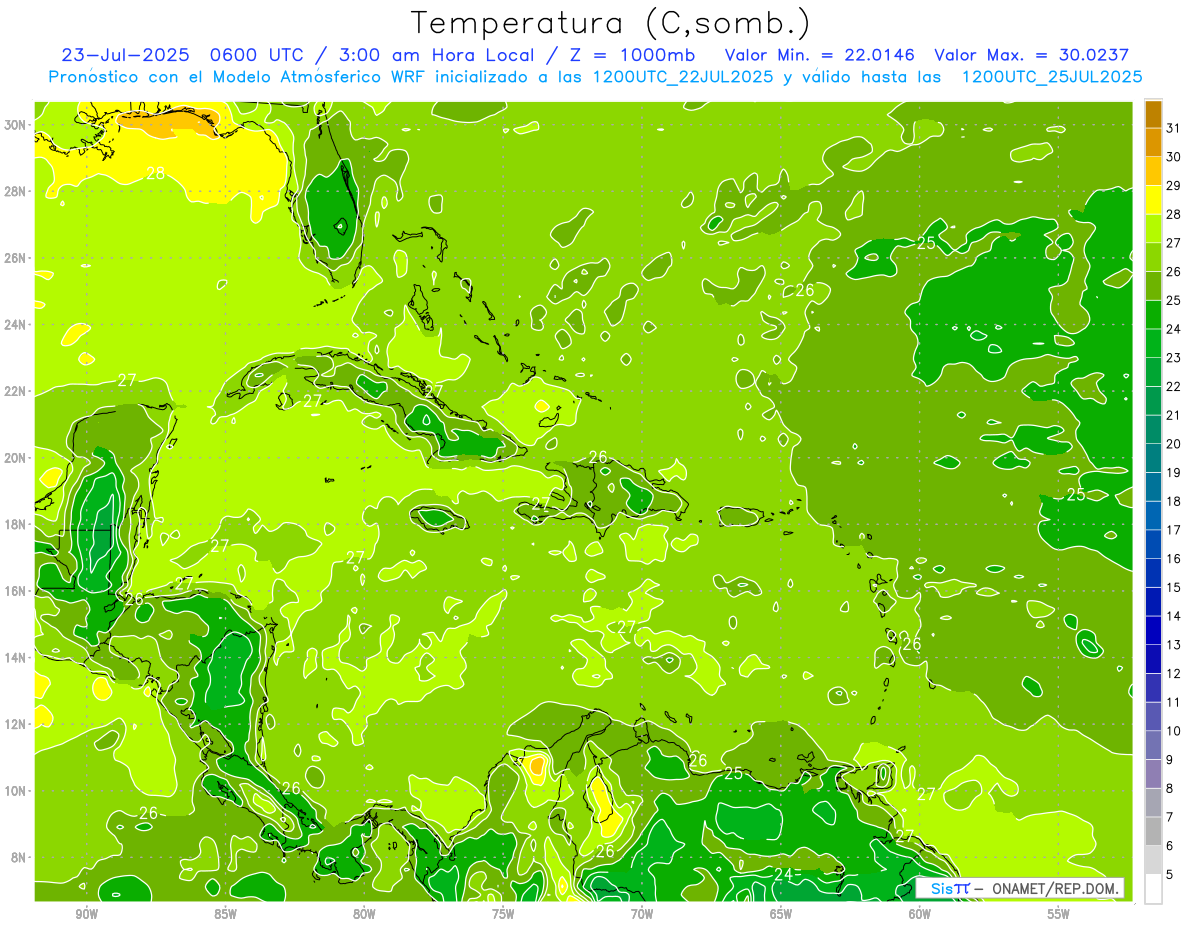1200x927 pixels.
Task: Click the "17" label on the color scale
Action: pyautogui.click(x=1174, y=530)
